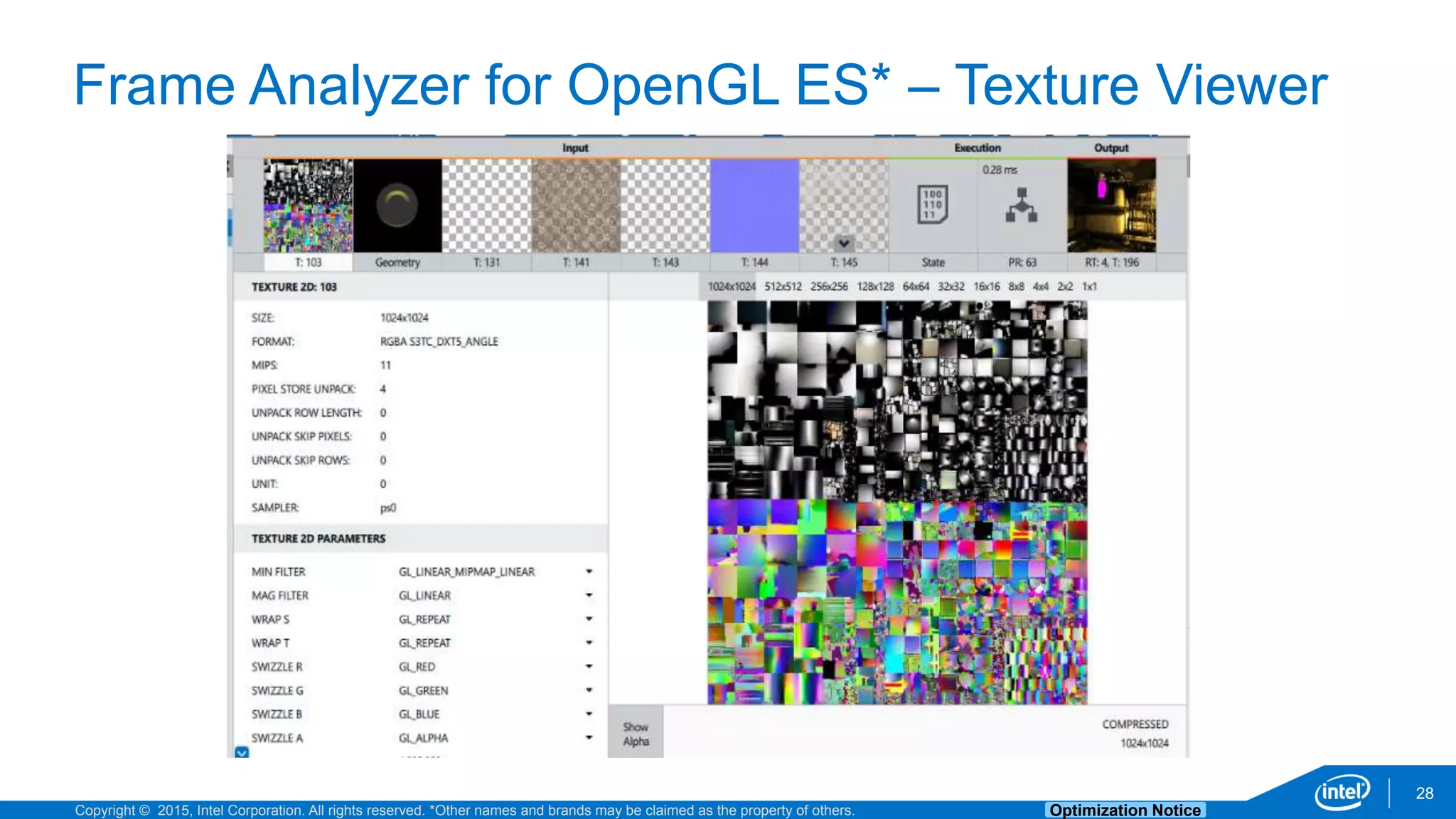Open the SWIZZLE A dropdown

[589, 738]
